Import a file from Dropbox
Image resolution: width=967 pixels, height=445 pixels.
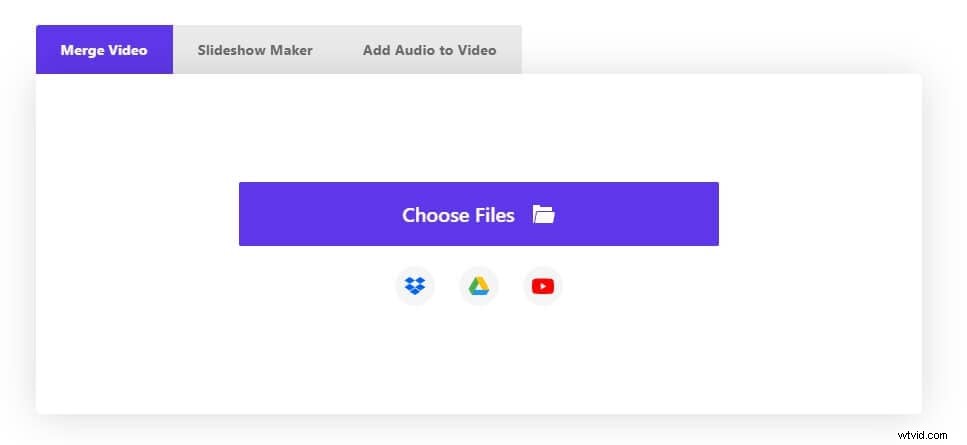coord(415,286)
